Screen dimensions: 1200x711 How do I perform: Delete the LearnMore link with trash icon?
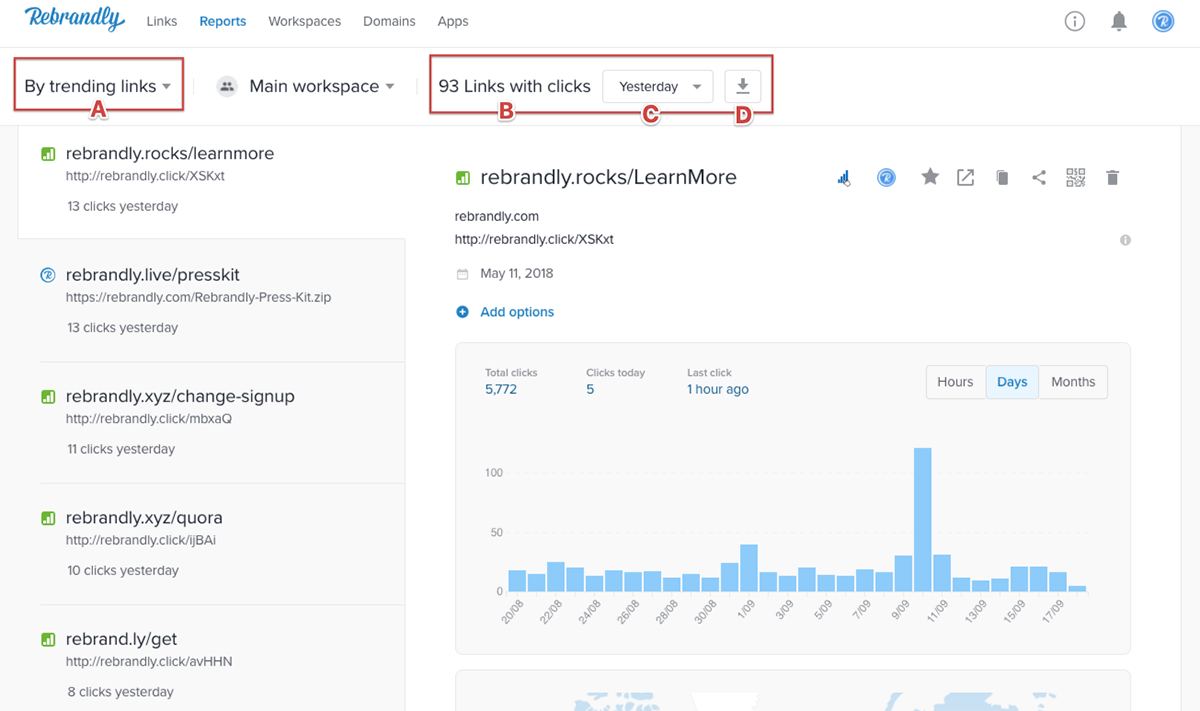(x=1112, y=178)
